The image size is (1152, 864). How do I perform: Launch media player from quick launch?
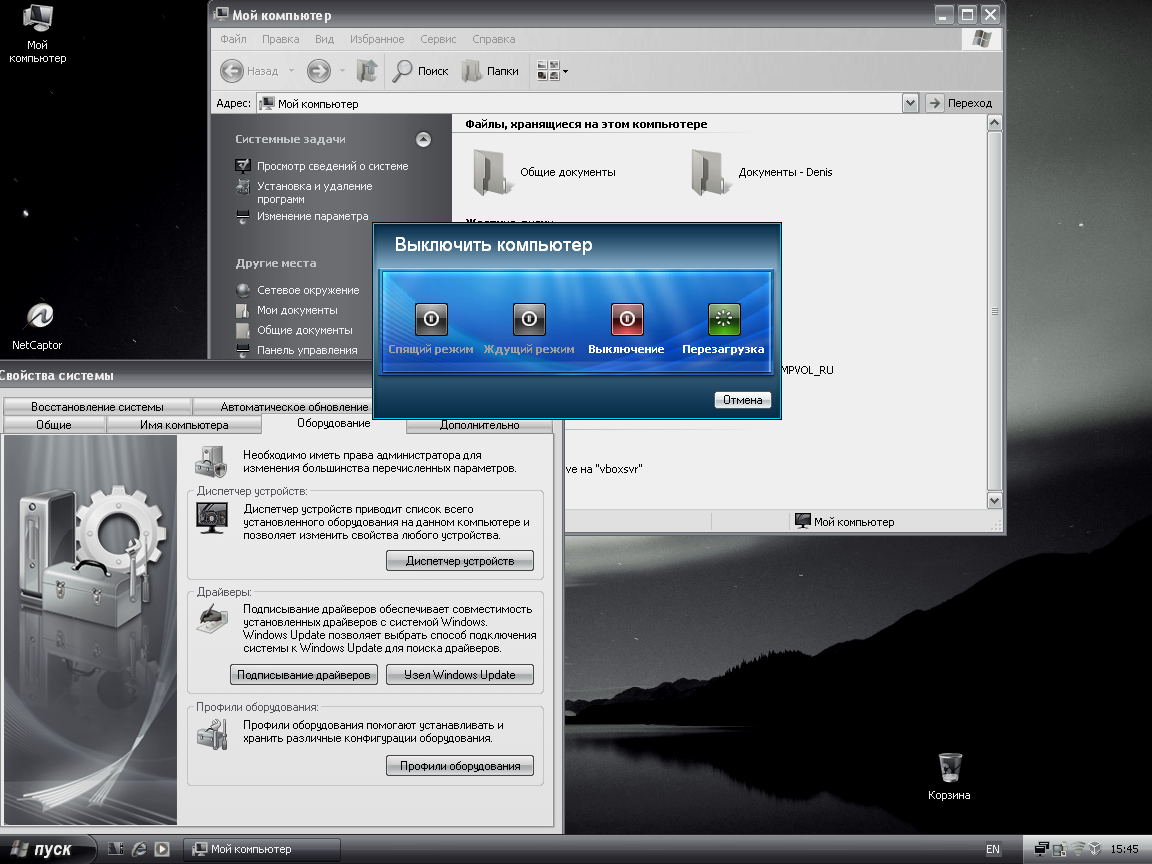pos(162,849)
